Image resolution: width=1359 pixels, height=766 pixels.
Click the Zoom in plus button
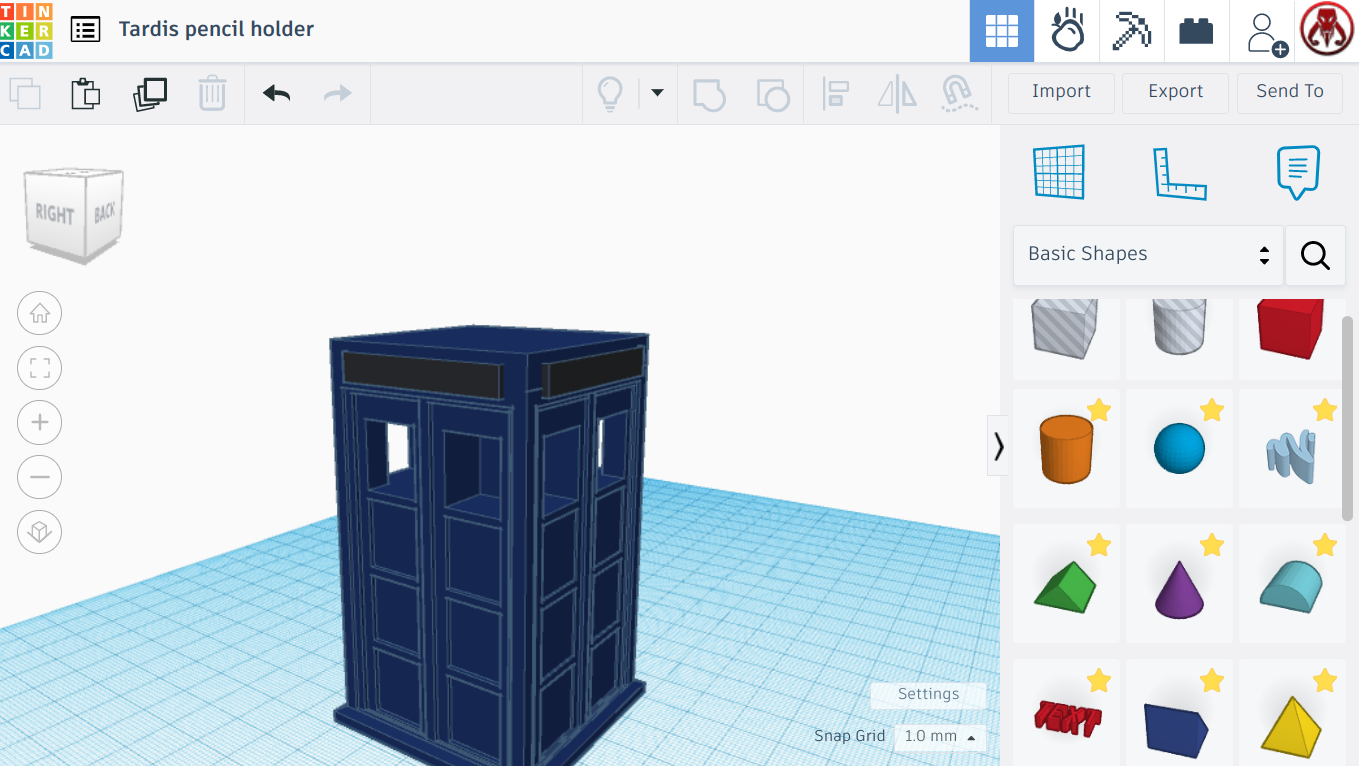[x=40, y=422]
